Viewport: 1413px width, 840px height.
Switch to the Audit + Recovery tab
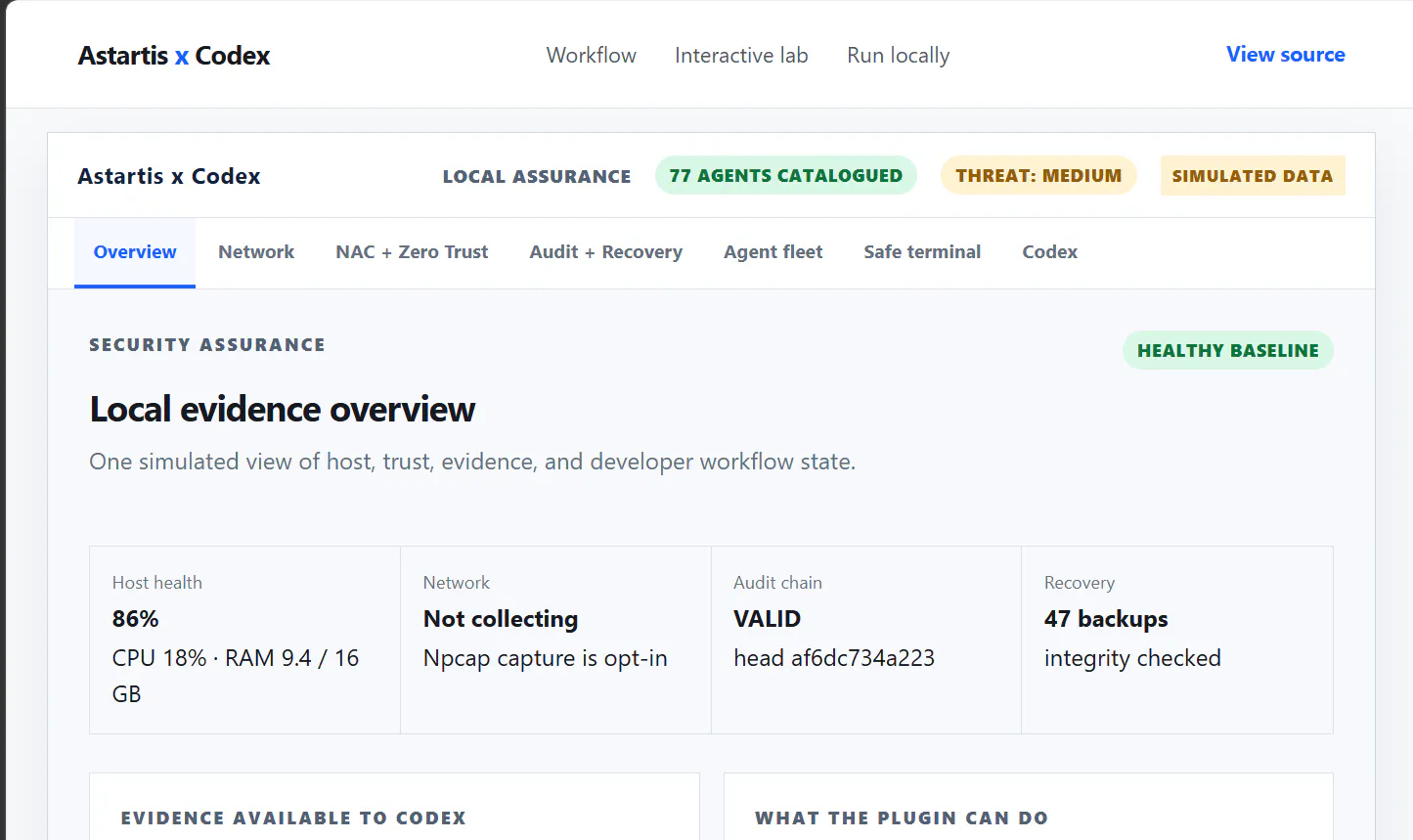(x=606, y=252)
